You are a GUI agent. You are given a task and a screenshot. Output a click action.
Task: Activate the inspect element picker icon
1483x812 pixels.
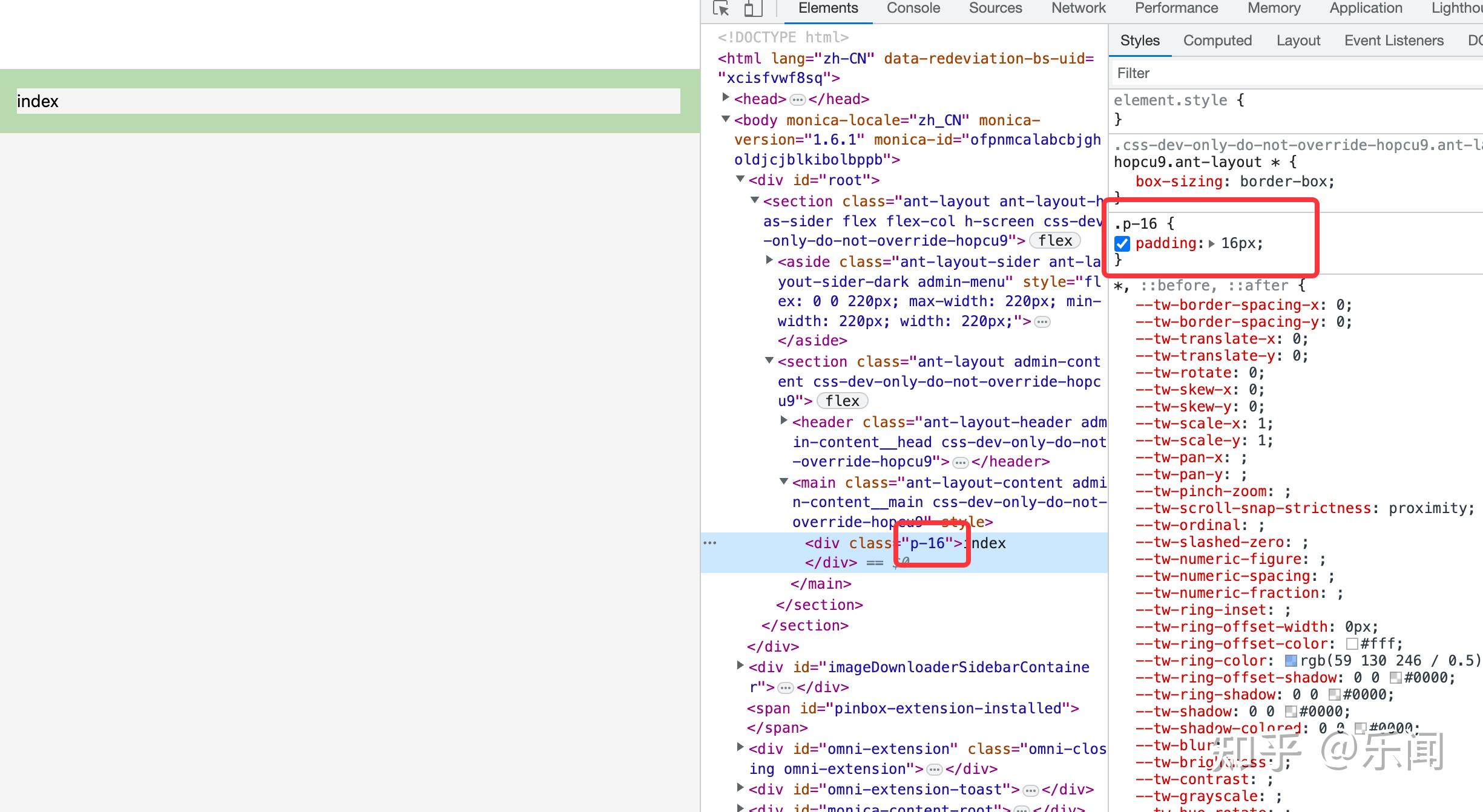(x=721, y=8)
